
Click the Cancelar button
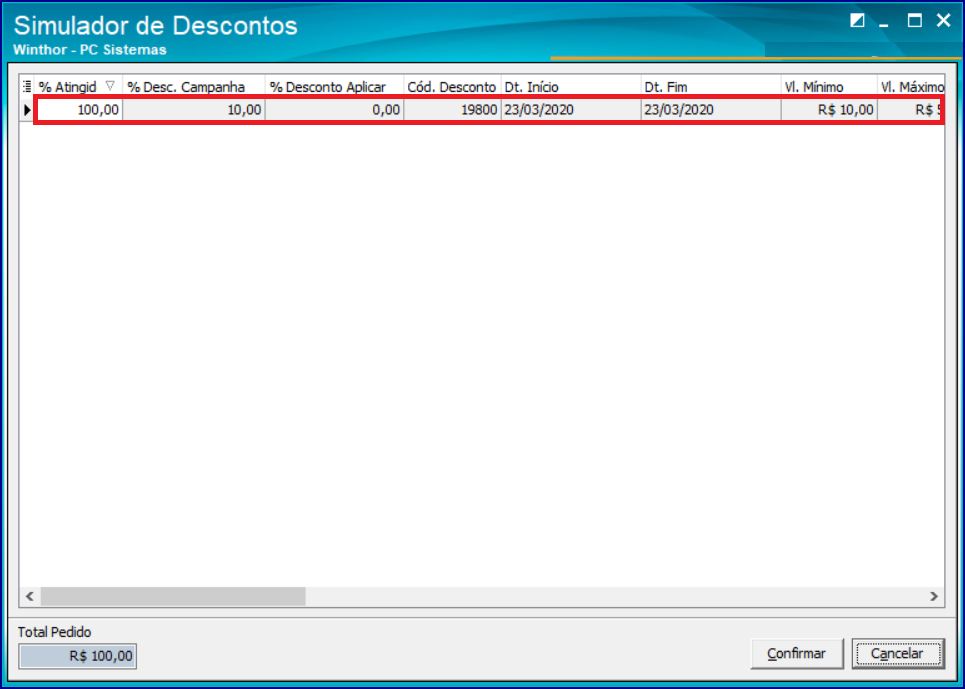point(898,653)
